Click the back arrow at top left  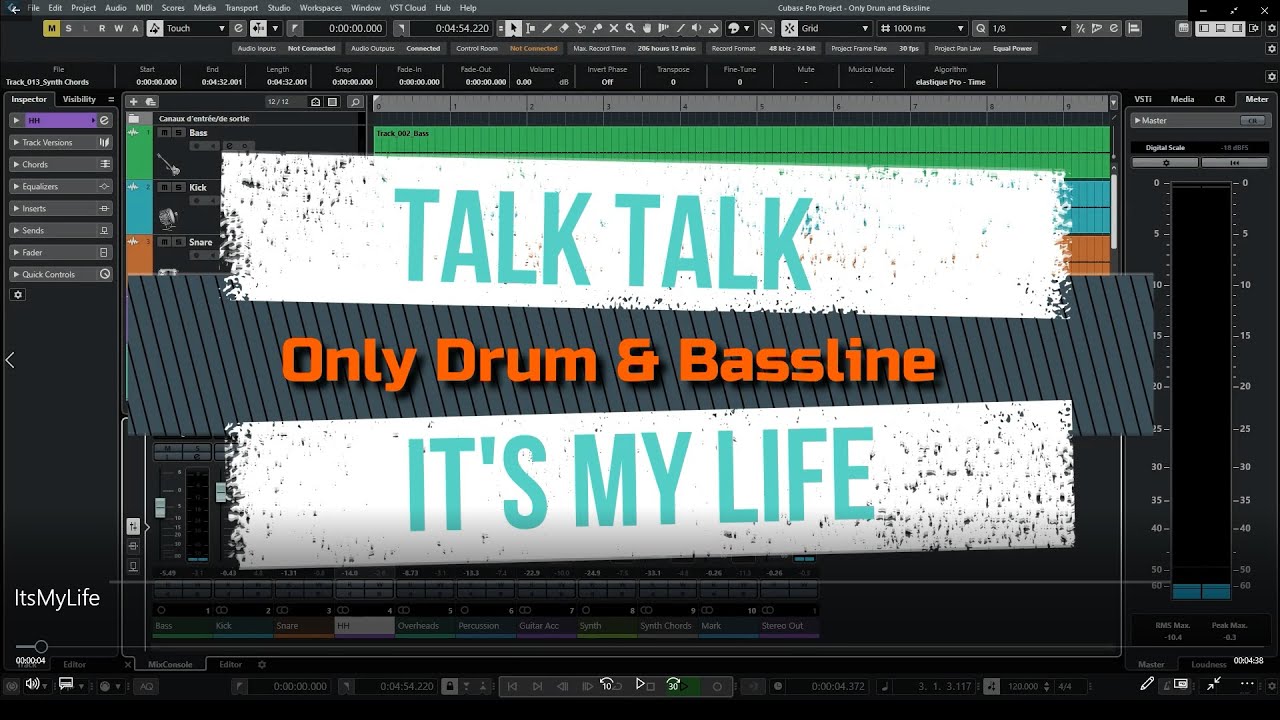pos(14,8)
